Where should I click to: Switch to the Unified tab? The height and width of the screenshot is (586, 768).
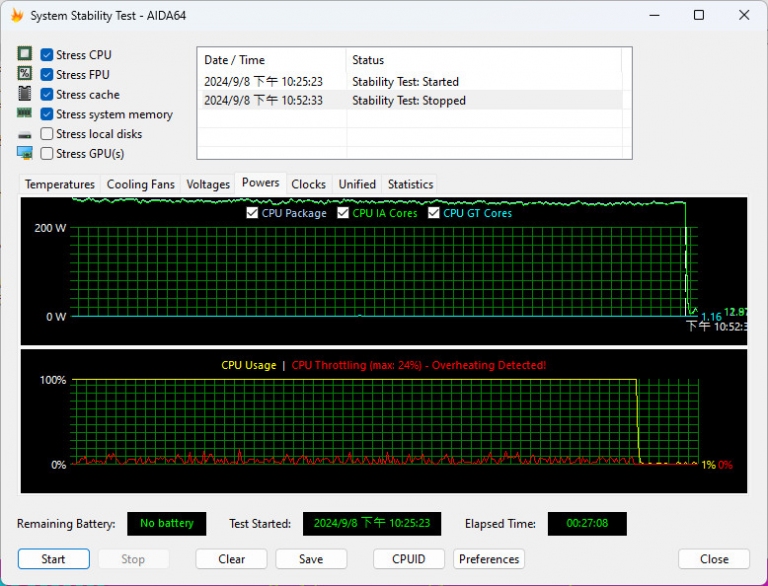[357, 184]
